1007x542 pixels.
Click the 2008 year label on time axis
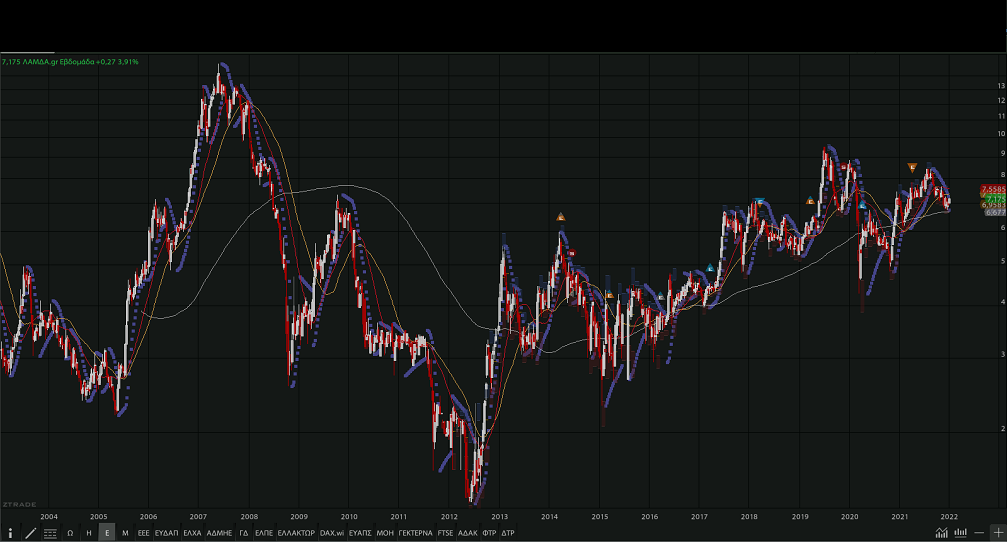tap(249, 516)
